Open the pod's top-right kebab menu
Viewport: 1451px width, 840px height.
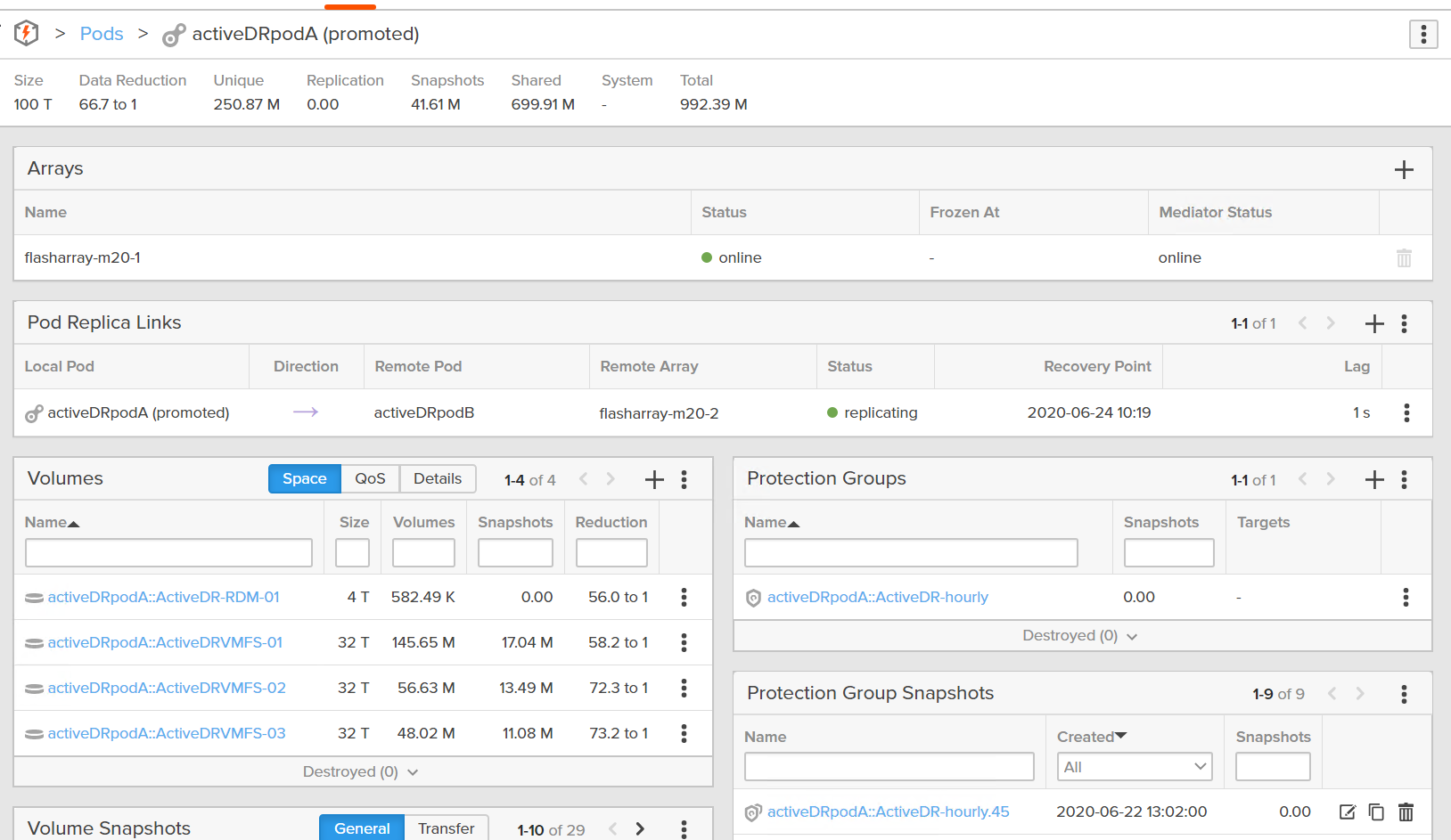1423,34
